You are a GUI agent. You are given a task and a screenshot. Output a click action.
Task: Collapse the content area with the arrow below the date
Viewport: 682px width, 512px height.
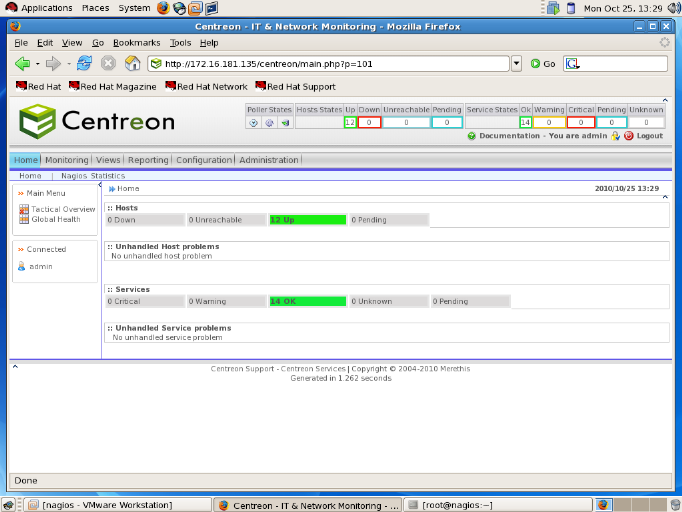(x=665, y=197)
